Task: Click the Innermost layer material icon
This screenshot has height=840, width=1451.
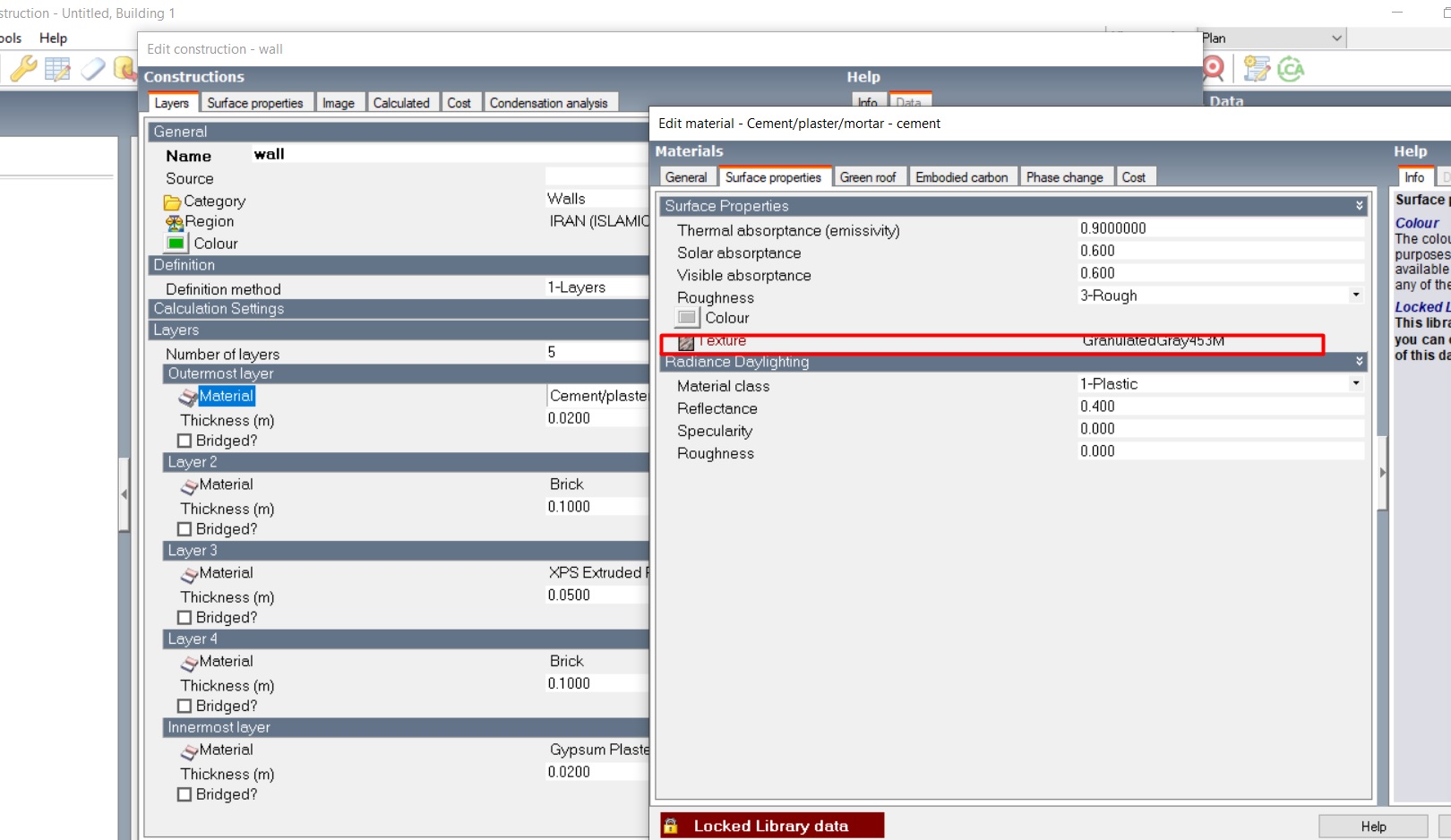Action: pyautogui.click(x=189, y=752)
